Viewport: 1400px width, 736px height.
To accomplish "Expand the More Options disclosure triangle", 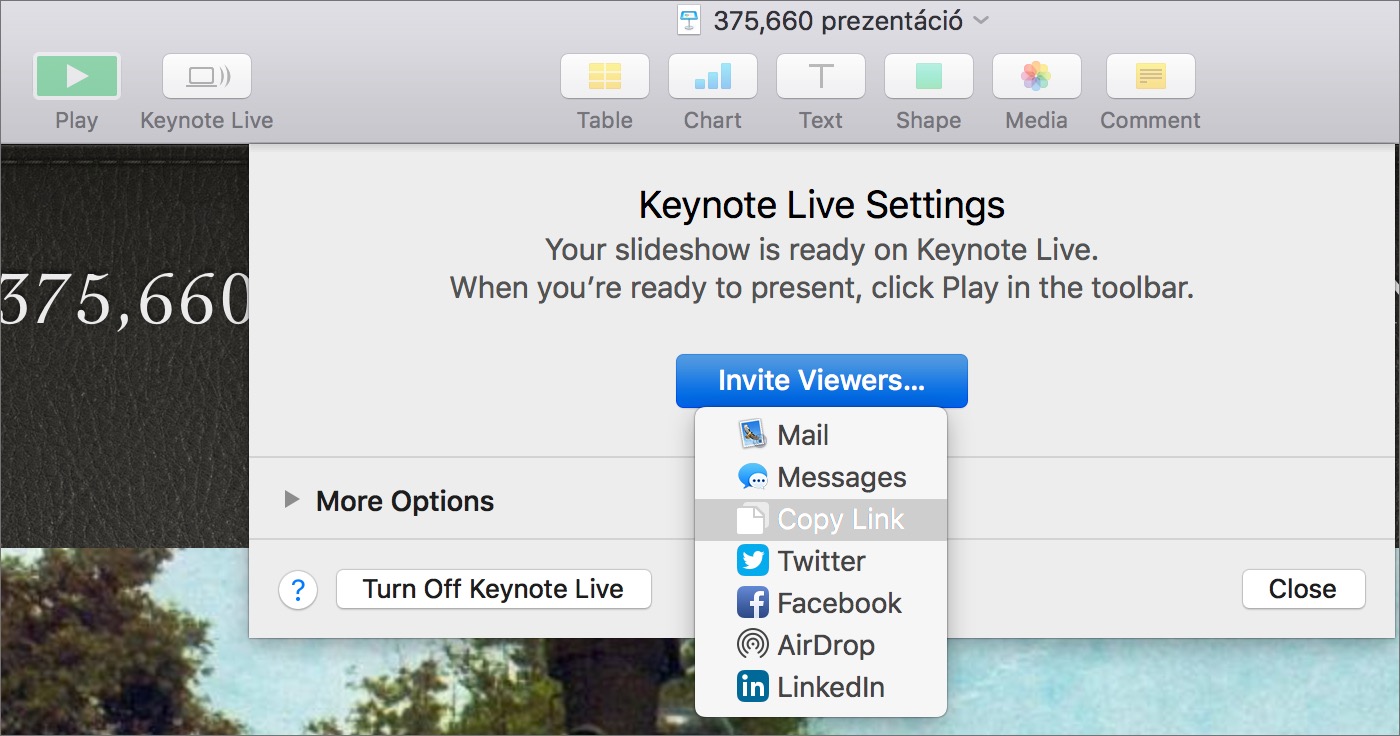I will (291, 499).
